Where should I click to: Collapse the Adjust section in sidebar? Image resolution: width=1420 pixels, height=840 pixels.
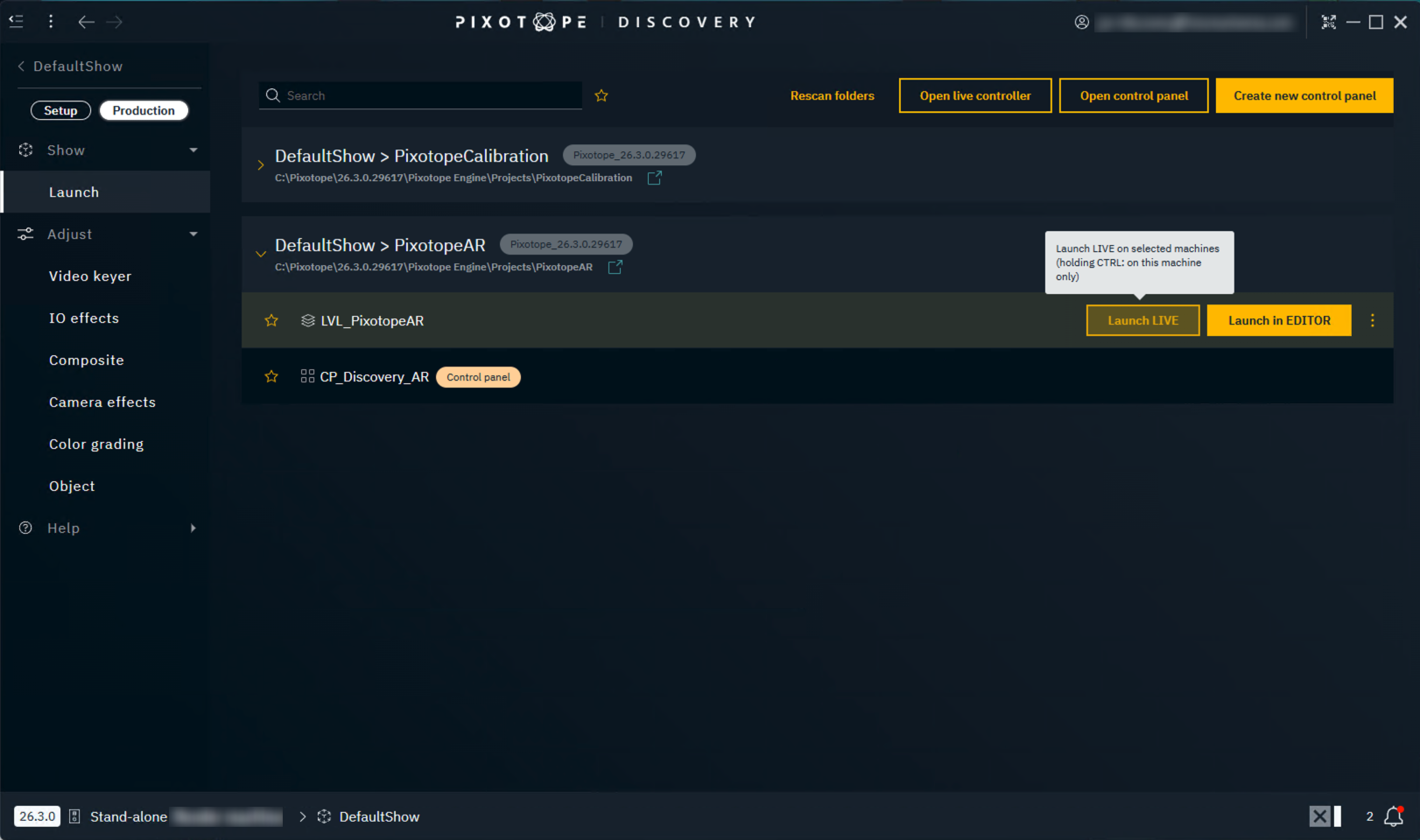[193, 234]
